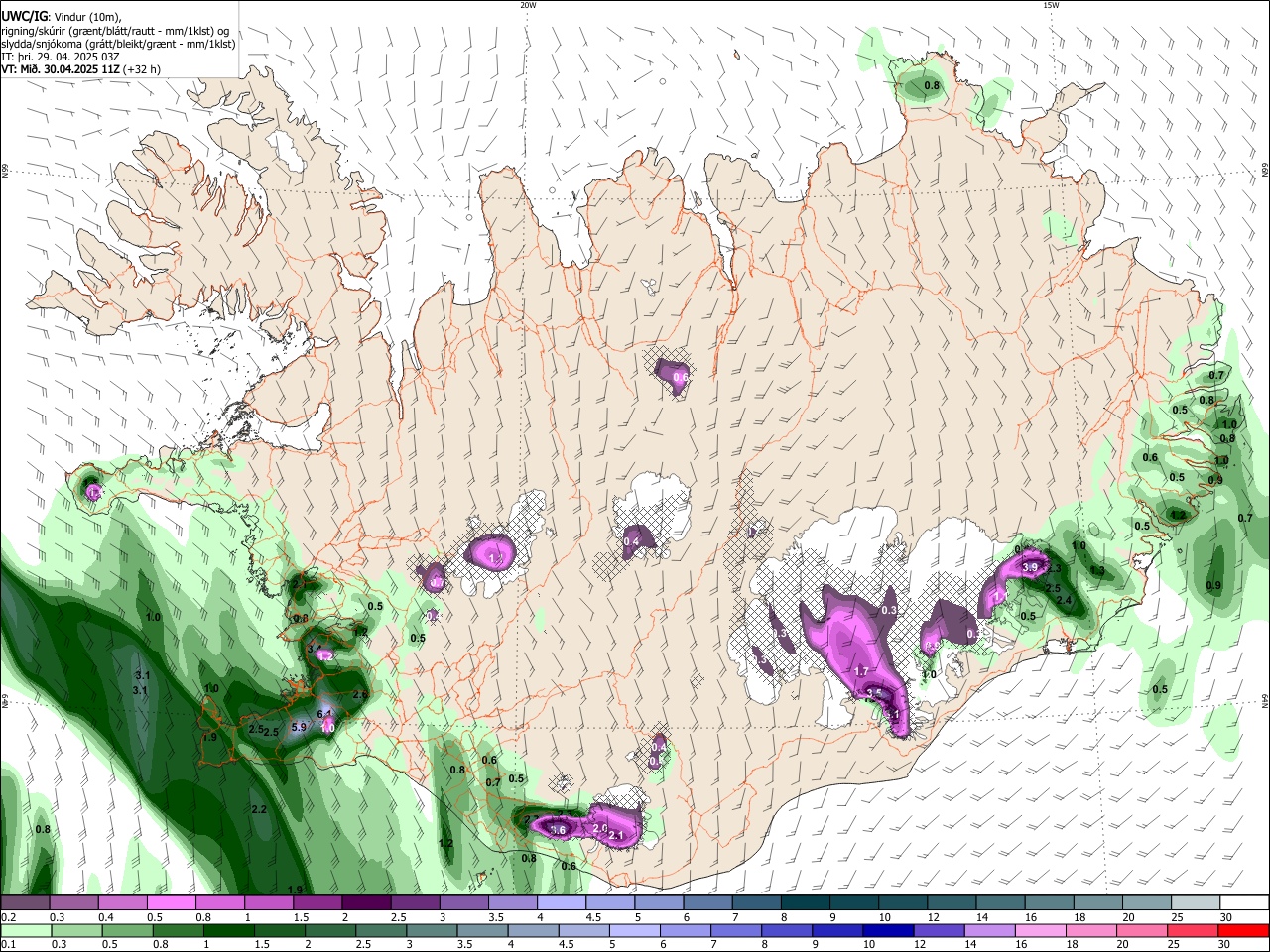1270x952 pixels.
Task: Click the "2.4" value in the southeast
Action: 1065,600
